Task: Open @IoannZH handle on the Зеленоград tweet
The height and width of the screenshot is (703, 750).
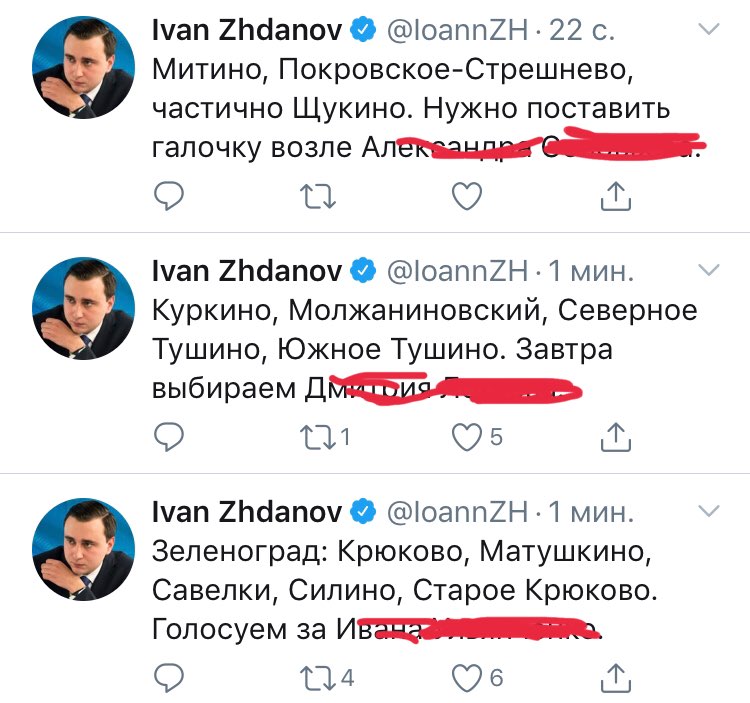Action: click(455, 513)
